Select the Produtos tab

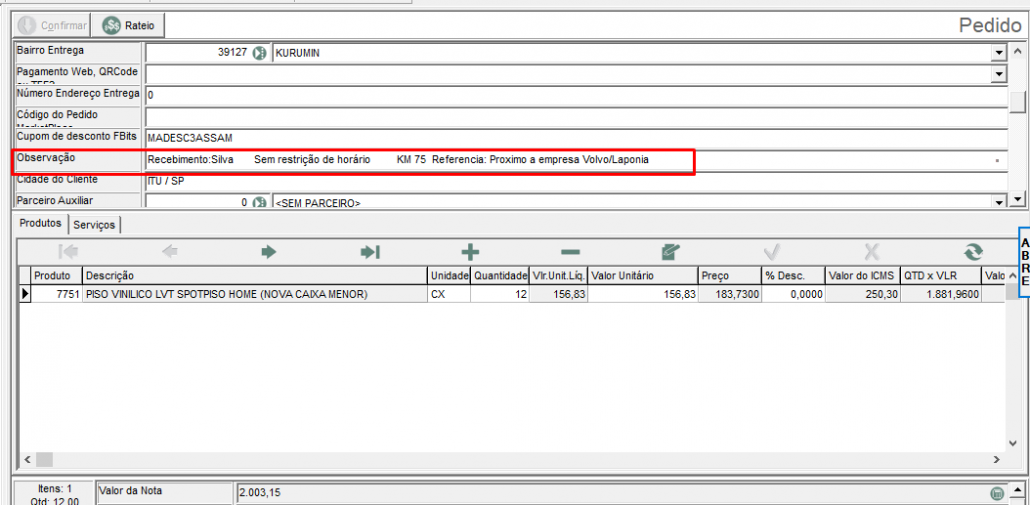point(41,224)
